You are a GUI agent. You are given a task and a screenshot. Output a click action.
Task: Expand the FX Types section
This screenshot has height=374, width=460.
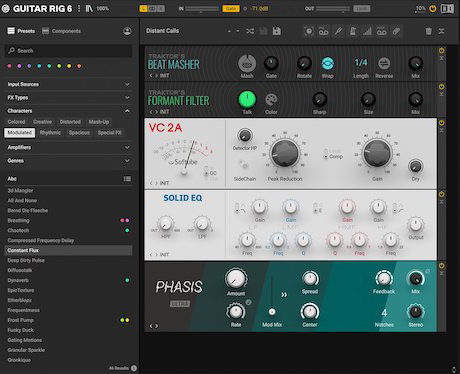coord(68,98)
